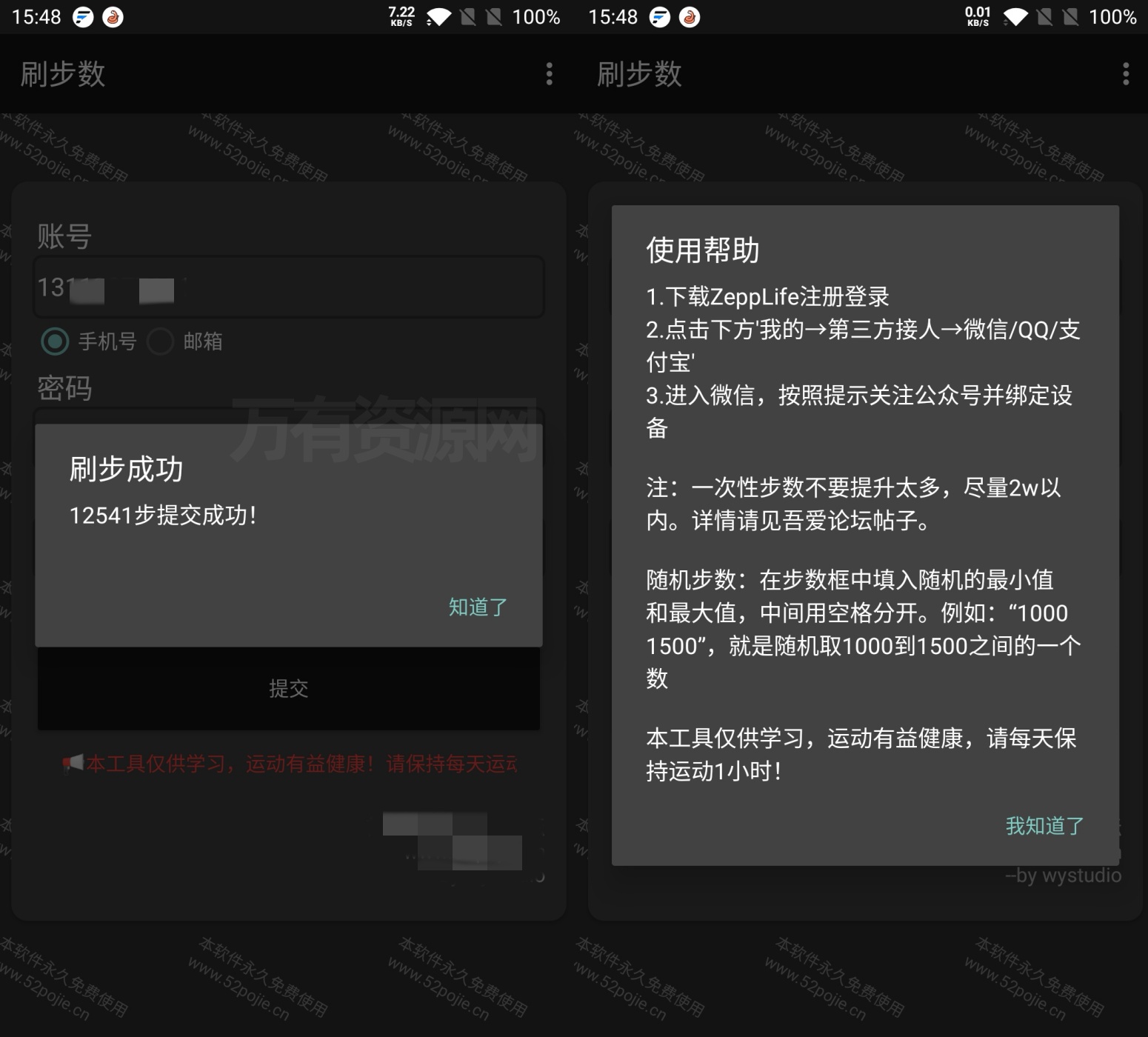Click the red scrolling notice text

coord(301,764)
